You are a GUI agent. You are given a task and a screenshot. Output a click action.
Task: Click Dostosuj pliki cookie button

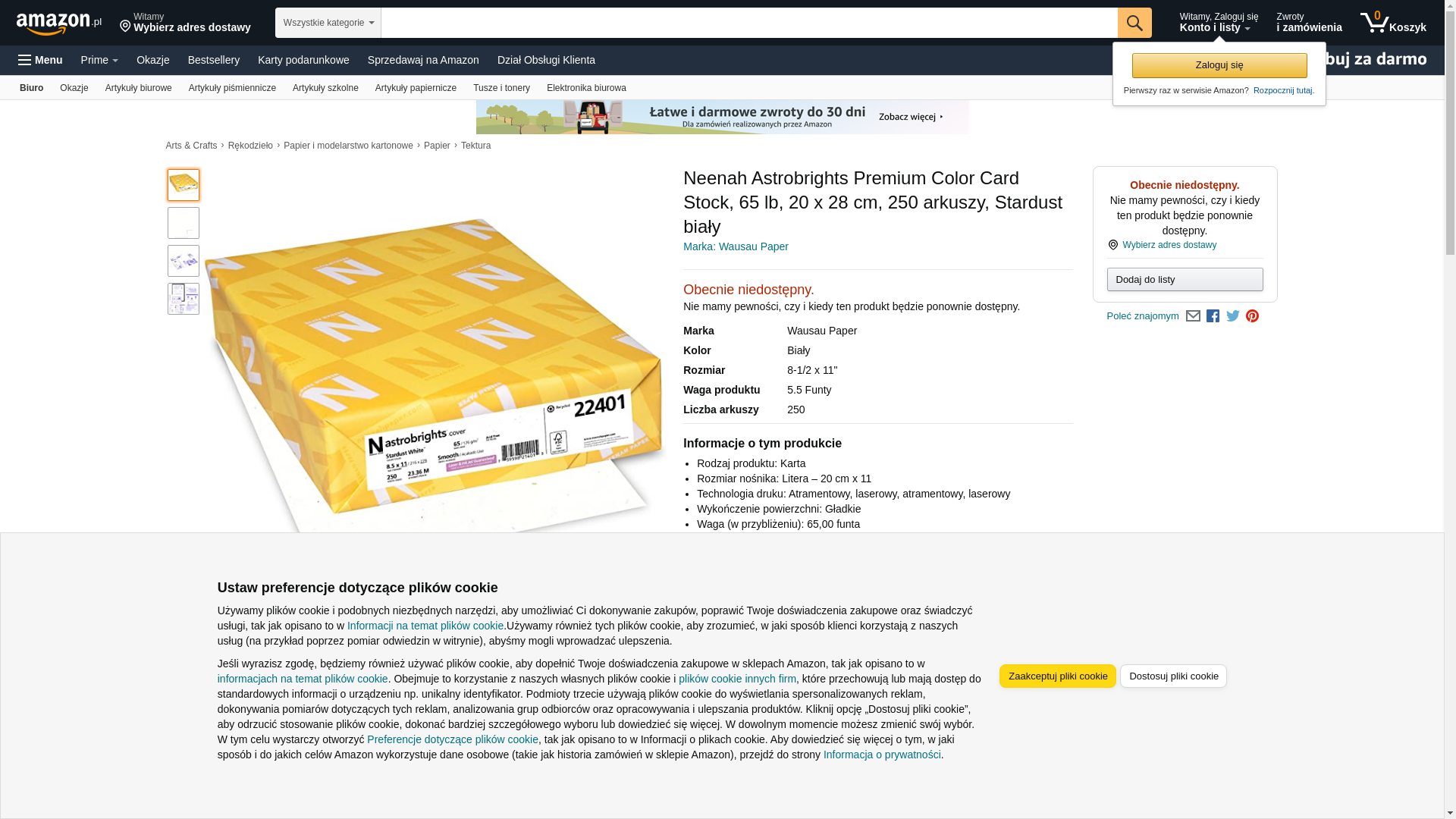coord(1173,676)
